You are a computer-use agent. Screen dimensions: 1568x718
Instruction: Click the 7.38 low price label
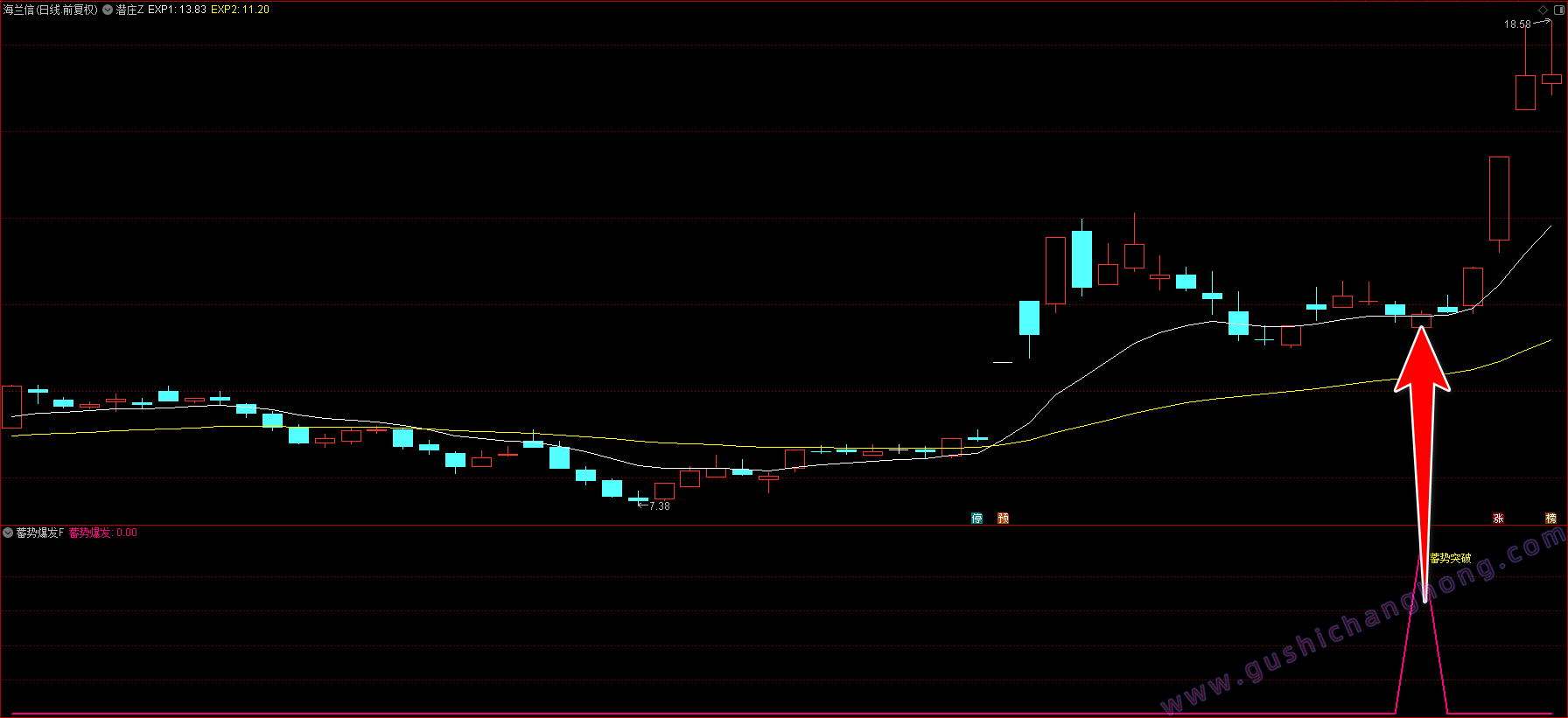click(x=660, y=506)
